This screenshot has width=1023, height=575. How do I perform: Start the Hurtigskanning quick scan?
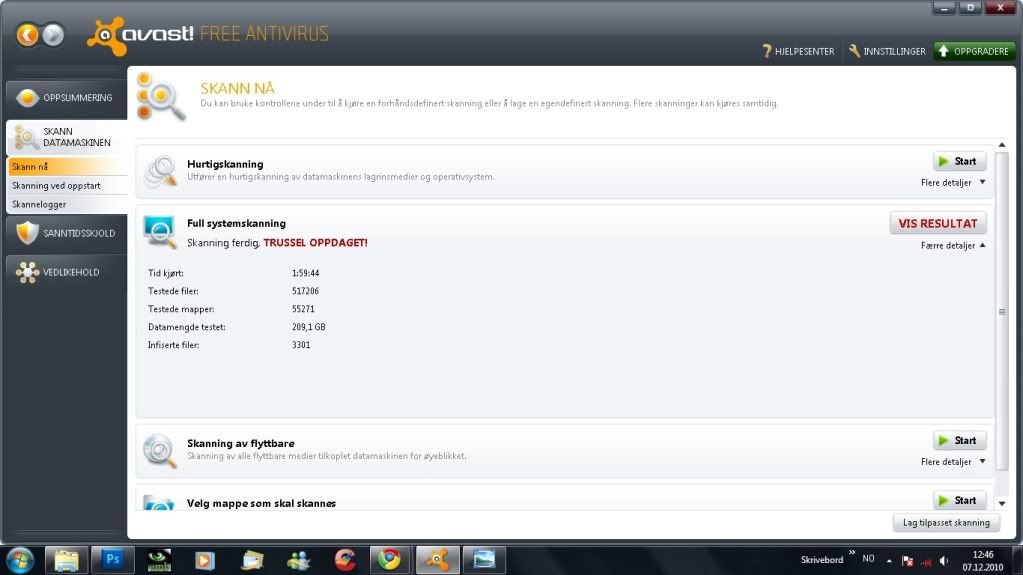pos(959,161)
